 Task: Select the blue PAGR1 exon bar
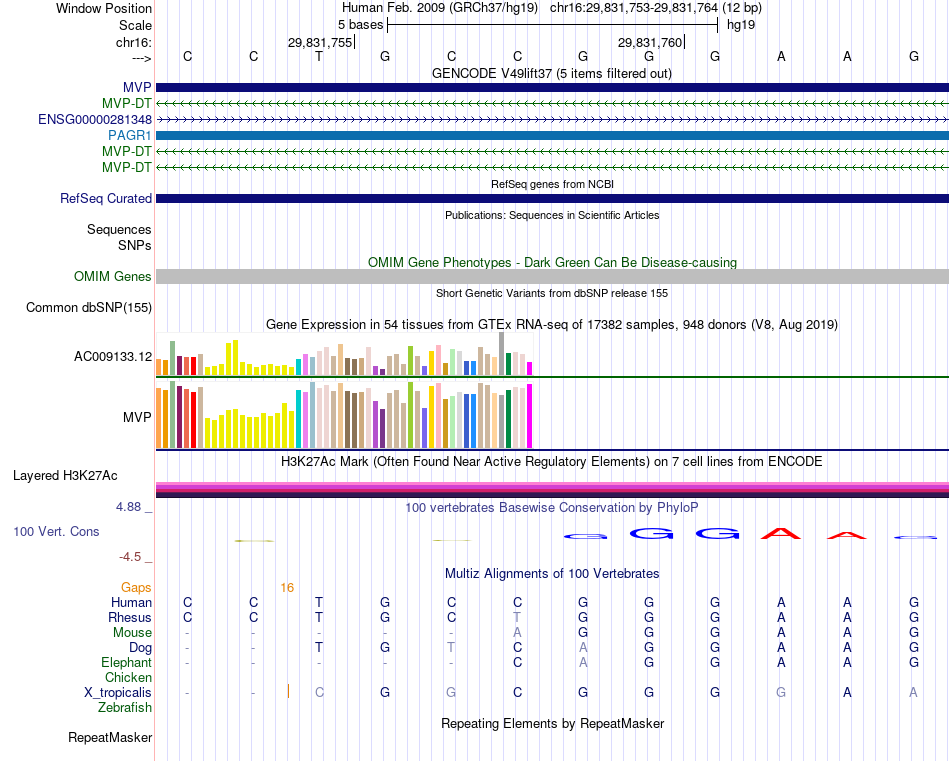tap(552, 135)
